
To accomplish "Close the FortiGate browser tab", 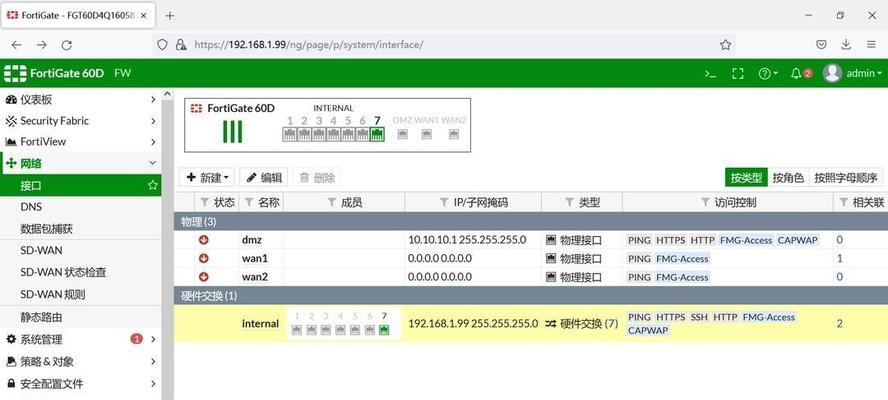I will pos(144,16).
